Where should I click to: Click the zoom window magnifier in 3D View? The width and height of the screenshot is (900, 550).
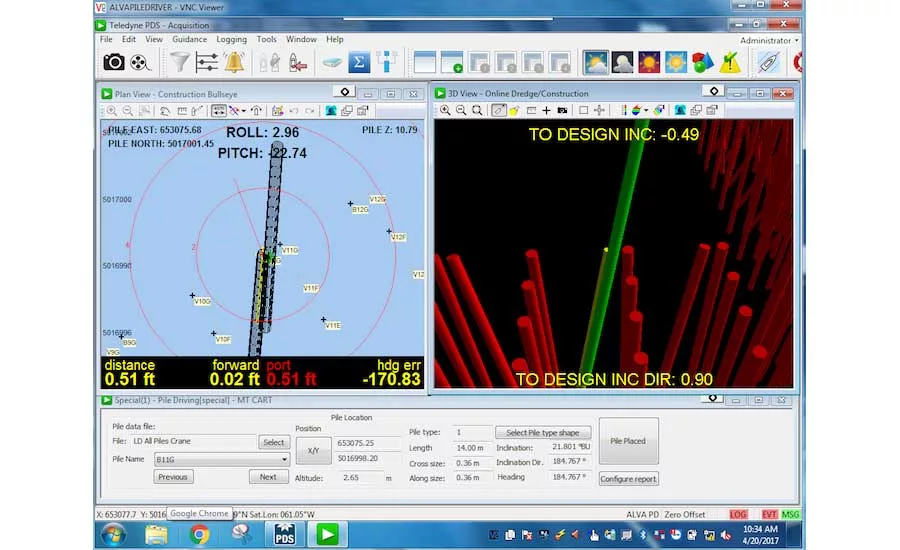(x=477, y=110)
